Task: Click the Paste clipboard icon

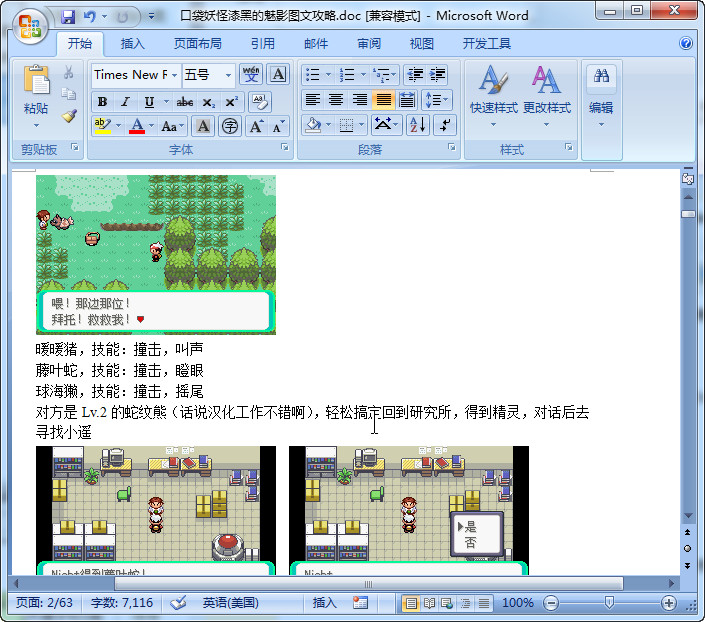Action: 36,81
